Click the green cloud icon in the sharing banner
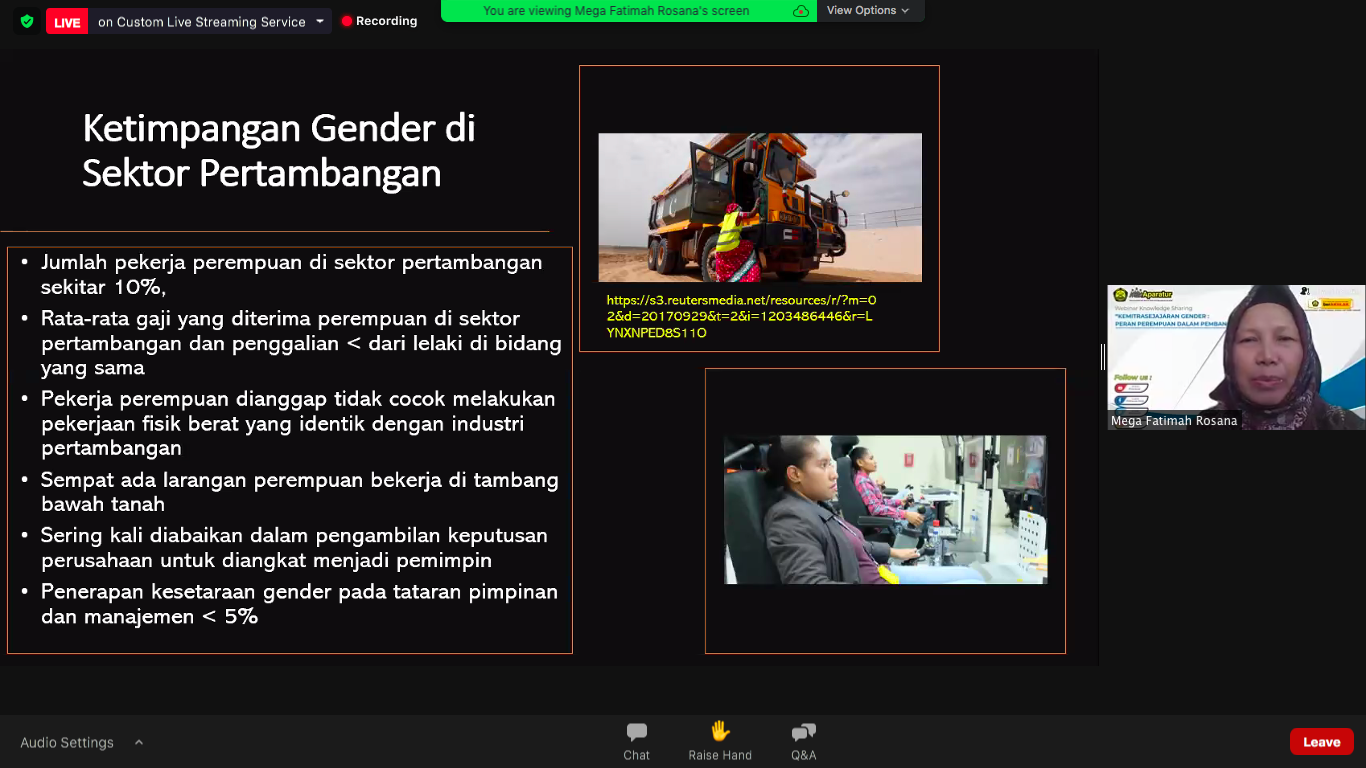 800,11
